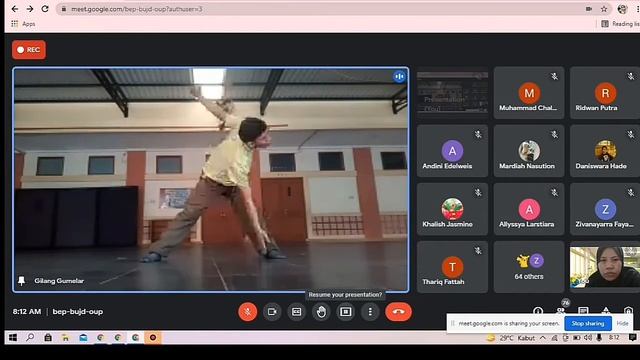The width and height of the screenshot is (640, 360).
Task: Click pin icon beside Gilang Gumelar
Action: tap(21, 281)
